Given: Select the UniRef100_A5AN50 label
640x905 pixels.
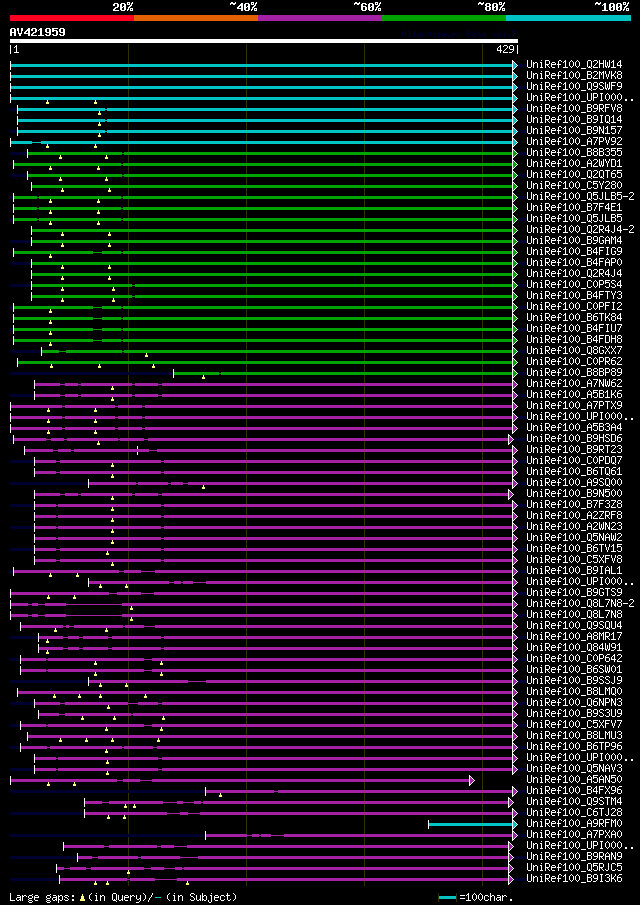Looking at the screenshot, I should coord(574,779).
